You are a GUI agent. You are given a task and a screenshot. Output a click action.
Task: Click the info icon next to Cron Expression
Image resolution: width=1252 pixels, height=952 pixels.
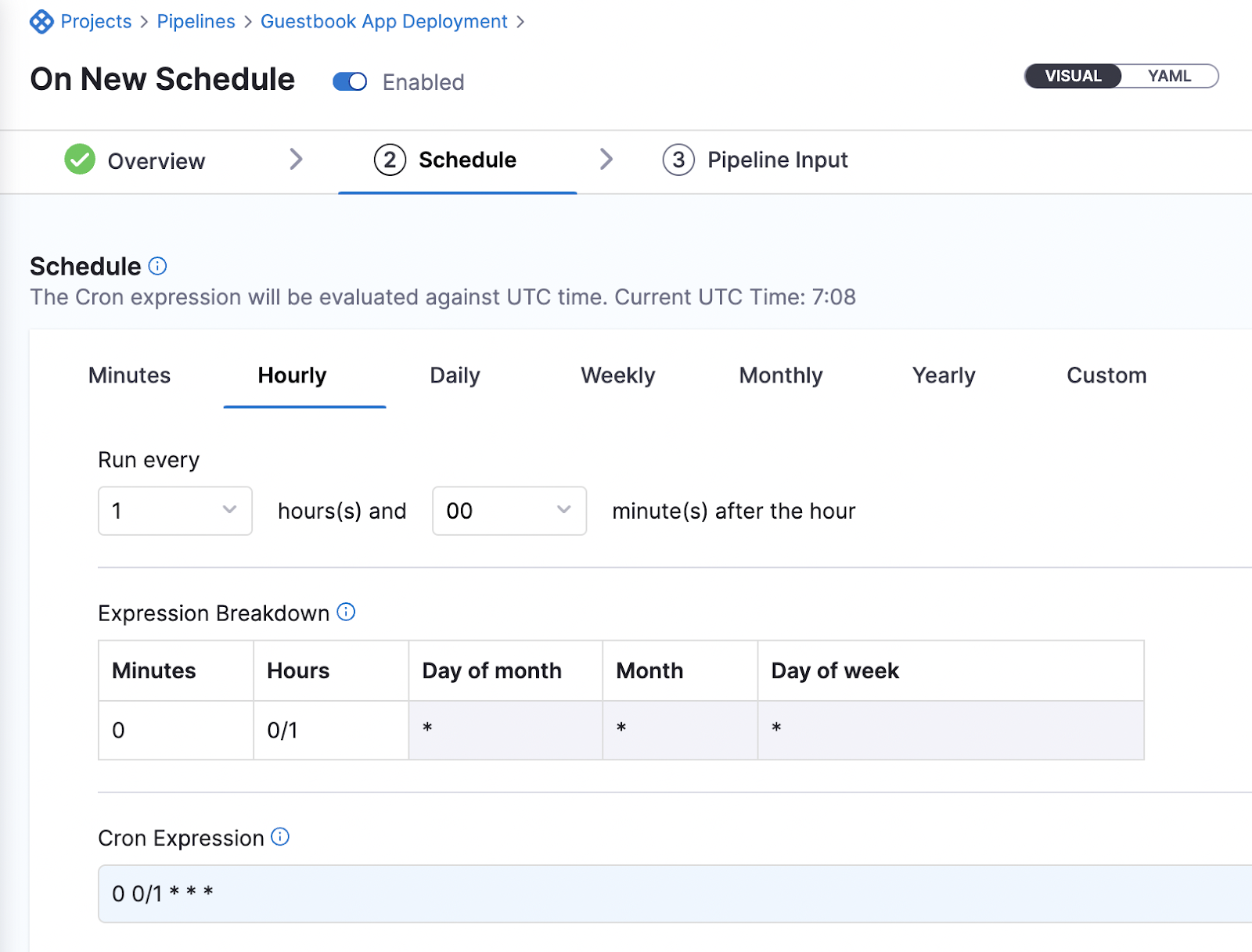279,837
